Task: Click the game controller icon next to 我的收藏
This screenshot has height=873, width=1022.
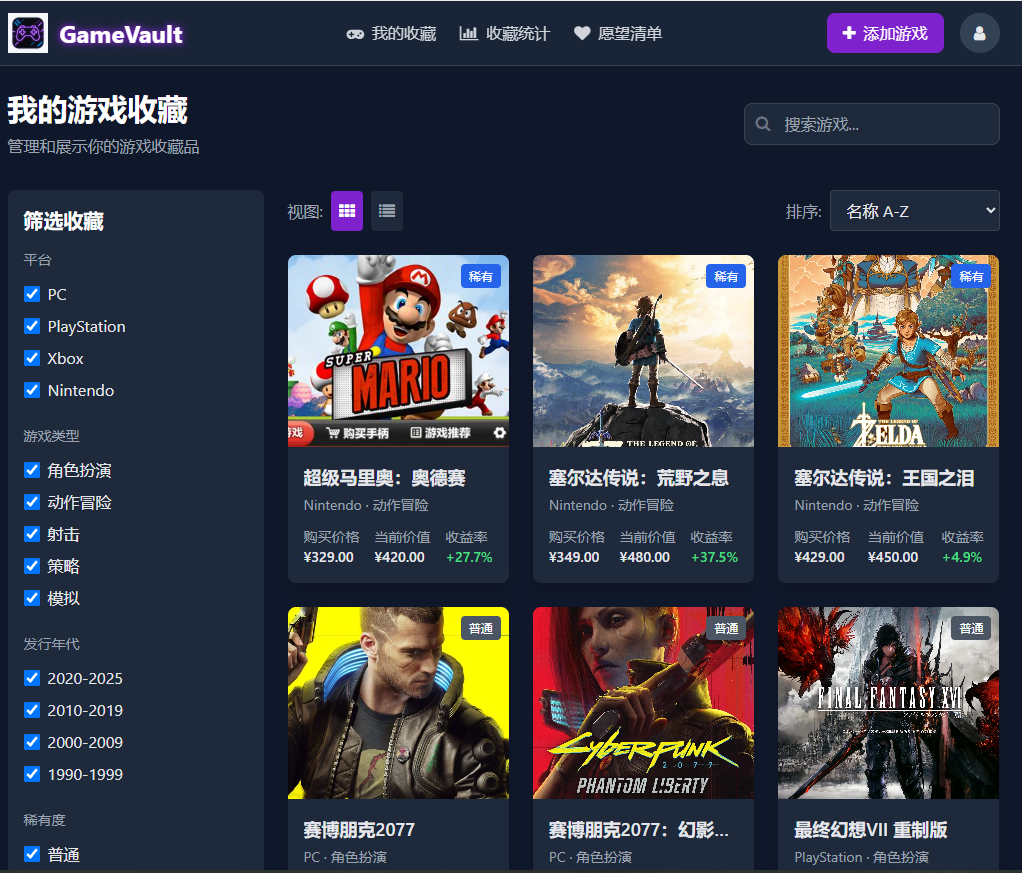Action: click(x=355, y=33)
